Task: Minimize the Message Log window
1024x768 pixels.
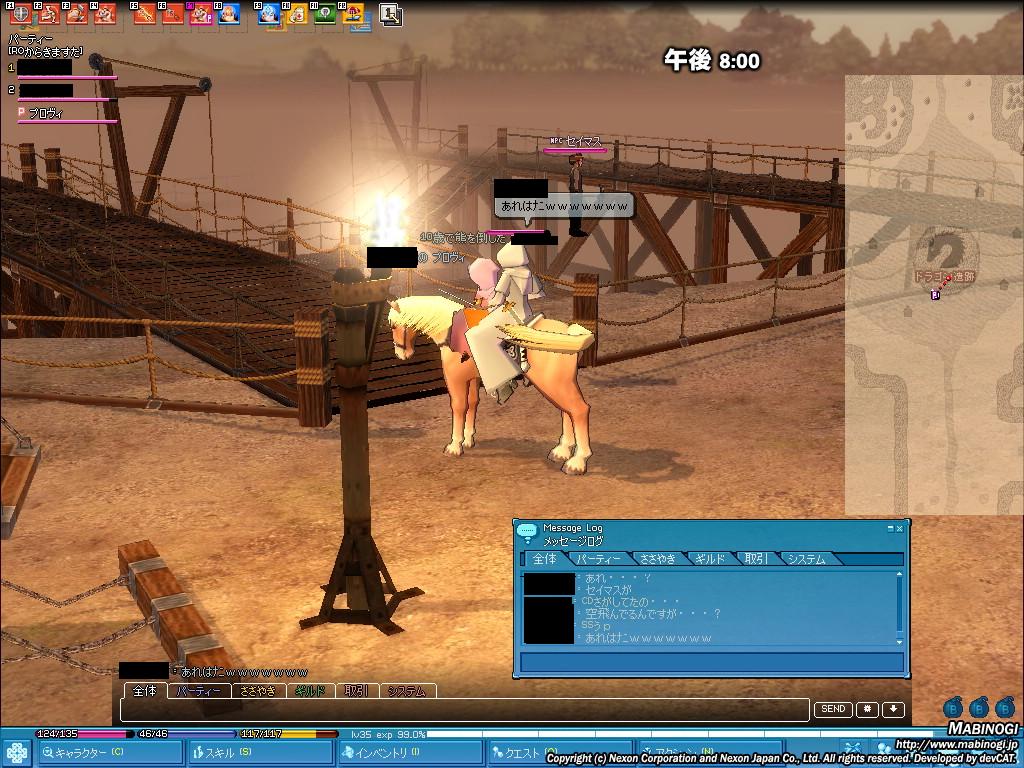Action: pos(891,528)
